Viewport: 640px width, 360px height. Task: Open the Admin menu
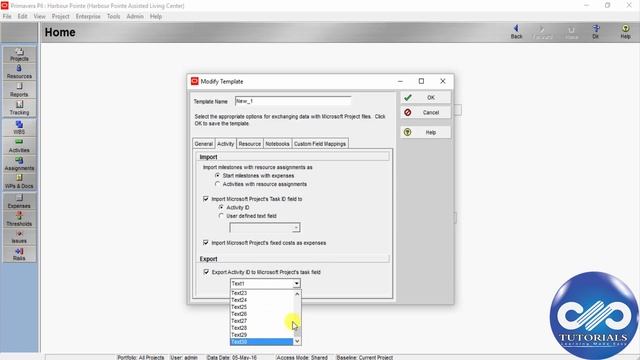[135, 16]
